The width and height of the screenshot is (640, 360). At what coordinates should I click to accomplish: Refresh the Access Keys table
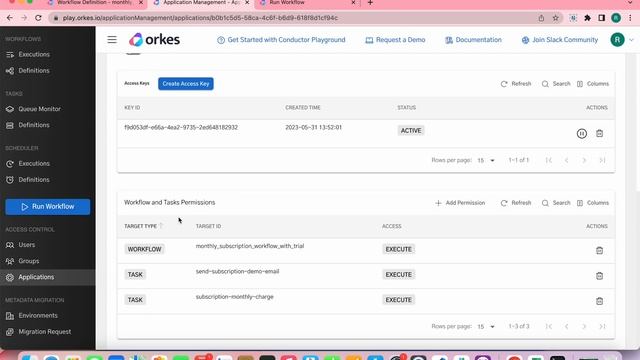(516, 84)
